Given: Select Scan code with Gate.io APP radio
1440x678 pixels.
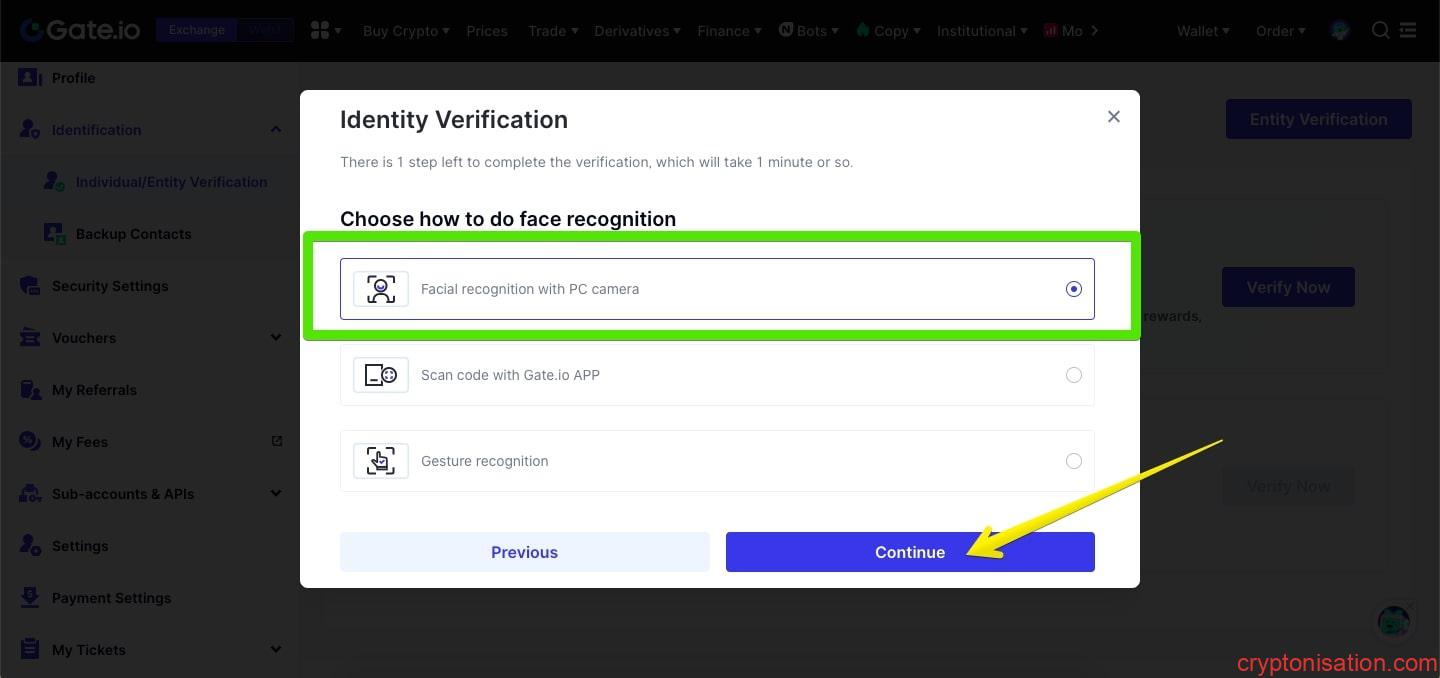Looking at the screenshot, I should pyautogui.click(x=1073, y=375).
